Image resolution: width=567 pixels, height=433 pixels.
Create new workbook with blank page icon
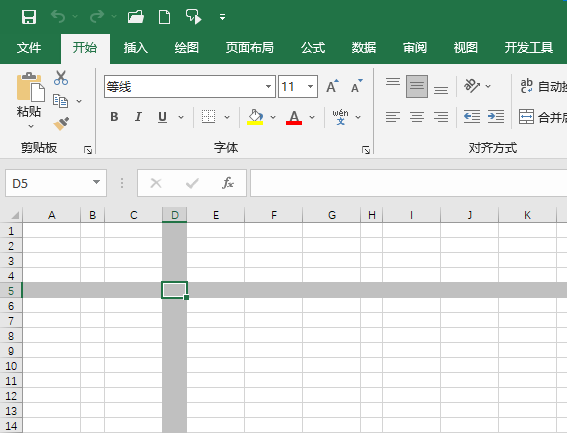pyautogui.click(x=165, y=17)
